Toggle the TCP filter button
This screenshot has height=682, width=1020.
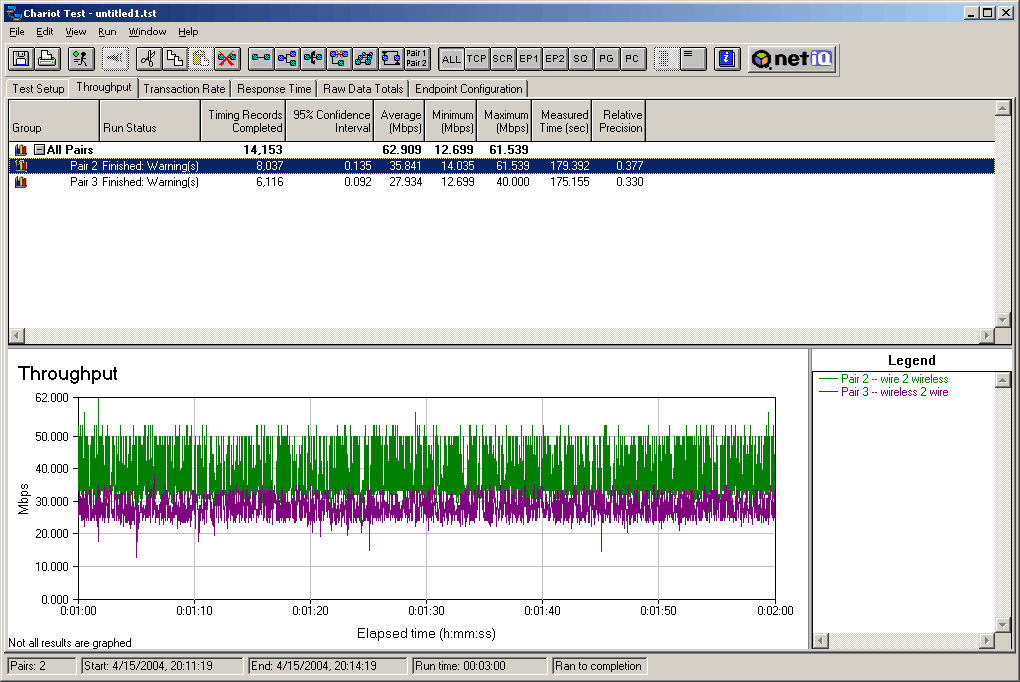[x=477, y=59]
